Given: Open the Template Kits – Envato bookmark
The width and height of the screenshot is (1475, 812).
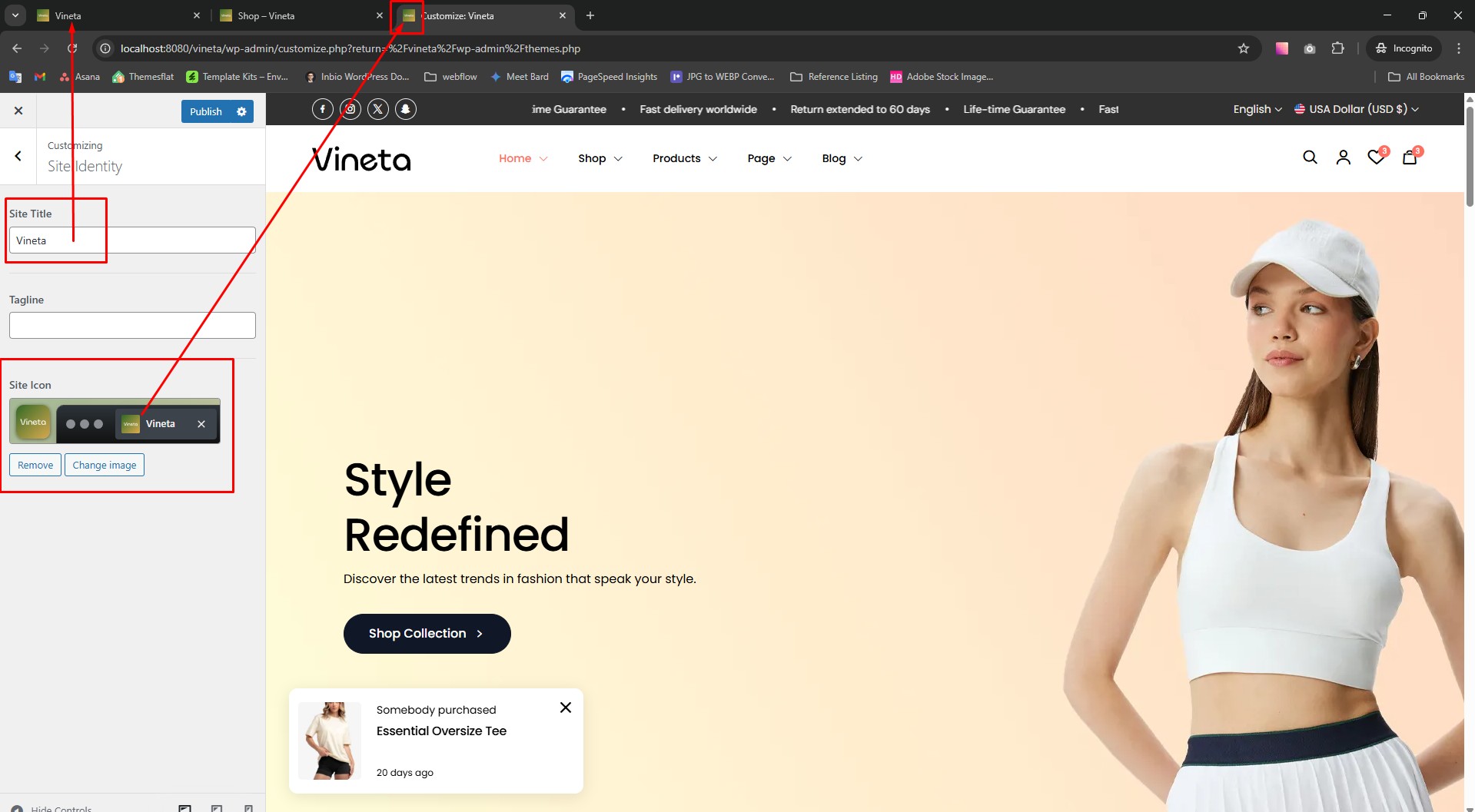Looking at the screenshot, I should coord(238,77).
